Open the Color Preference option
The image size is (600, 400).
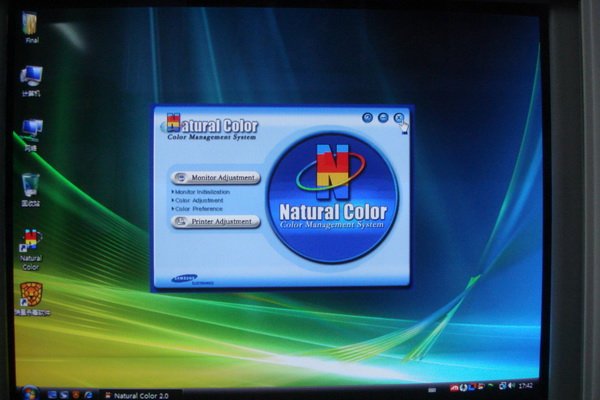click(197, 209)
